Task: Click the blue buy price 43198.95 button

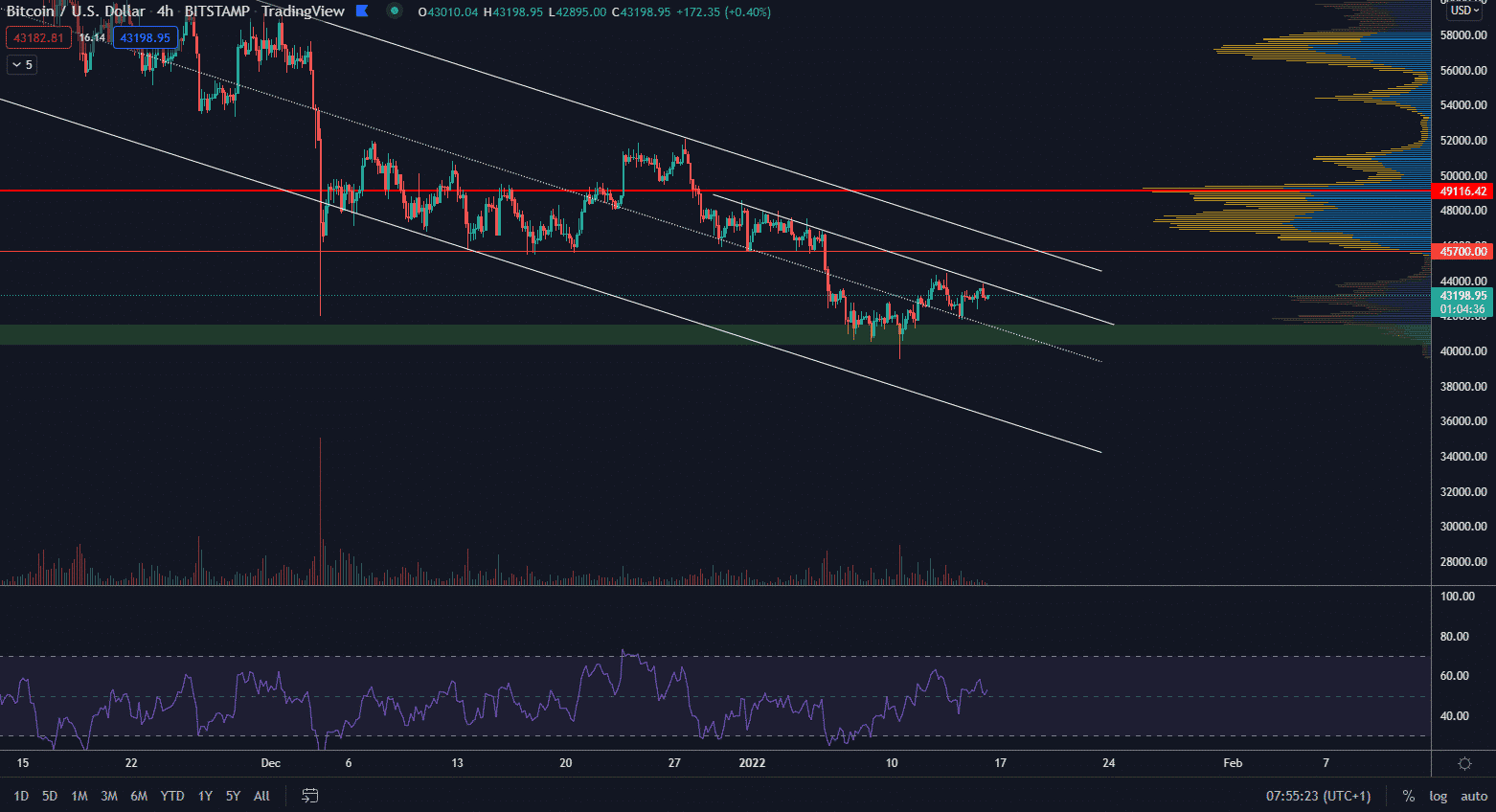Action: [x=145, y=38]
